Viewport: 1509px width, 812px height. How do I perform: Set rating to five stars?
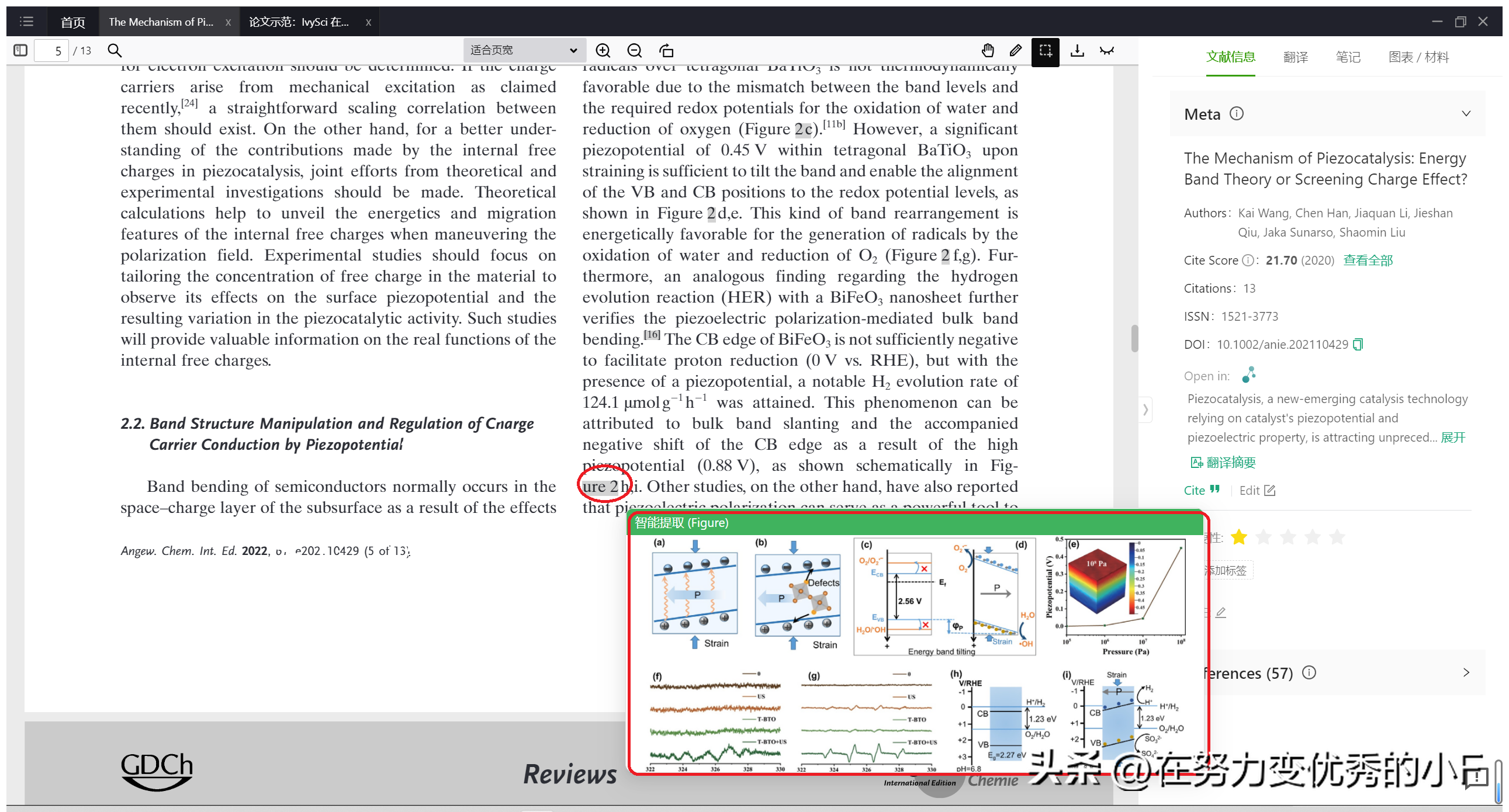coord(1337,537)
